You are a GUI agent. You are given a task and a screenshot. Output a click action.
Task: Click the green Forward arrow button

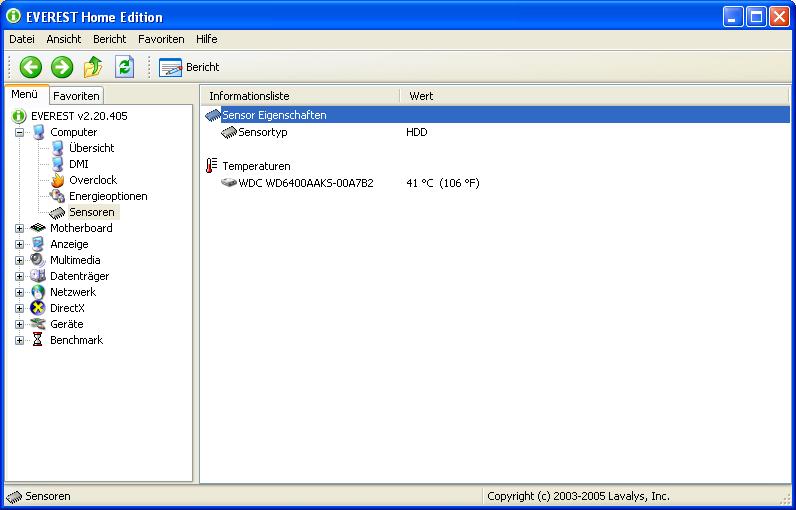coord(62,67)
